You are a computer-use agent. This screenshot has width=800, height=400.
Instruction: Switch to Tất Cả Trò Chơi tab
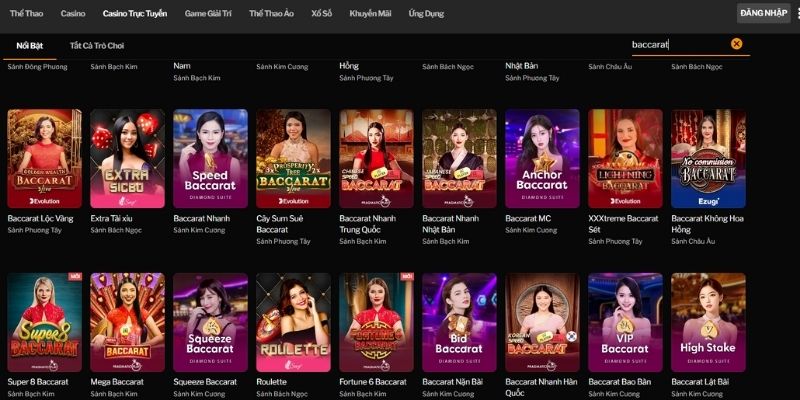coord(97,46)
